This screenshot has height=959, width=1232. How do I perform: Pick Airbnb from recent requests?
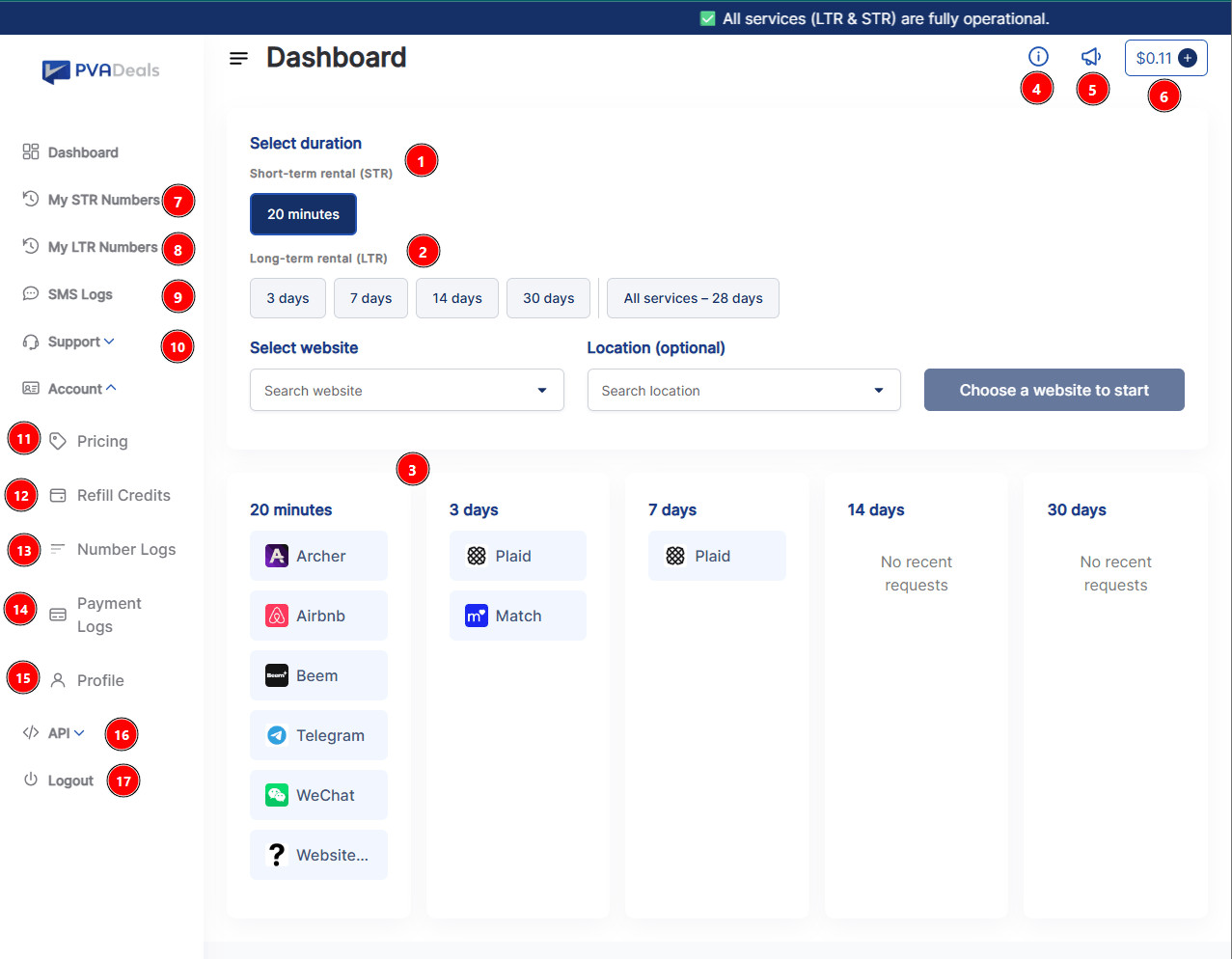pos(318,616)
